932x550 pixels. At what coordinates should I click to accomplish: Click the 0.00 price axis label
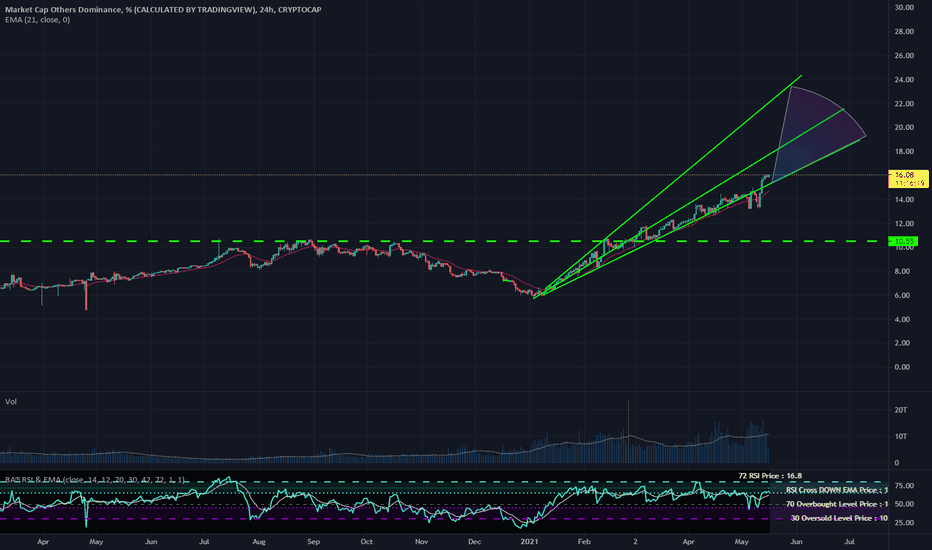click(902, 367)
